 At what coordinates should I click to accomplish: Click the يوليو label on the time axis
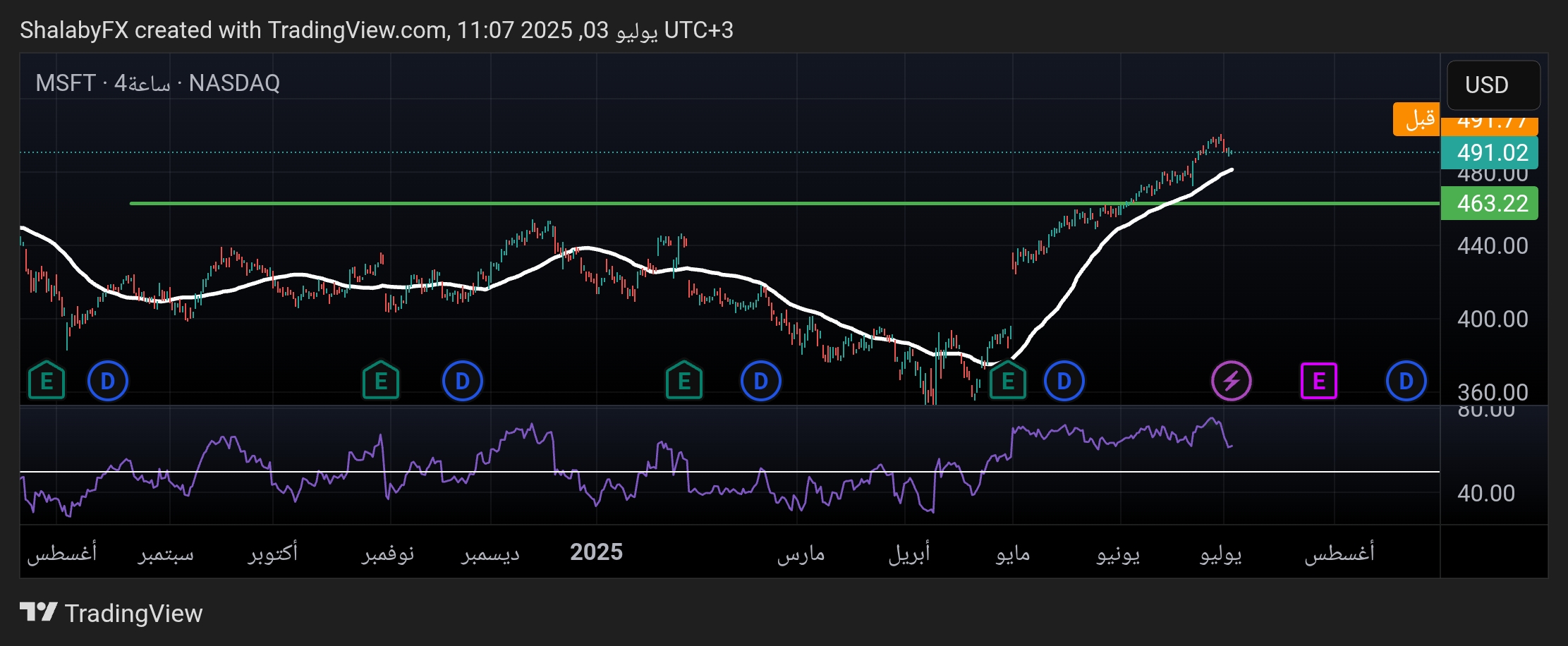click(x=1221, y=554)
